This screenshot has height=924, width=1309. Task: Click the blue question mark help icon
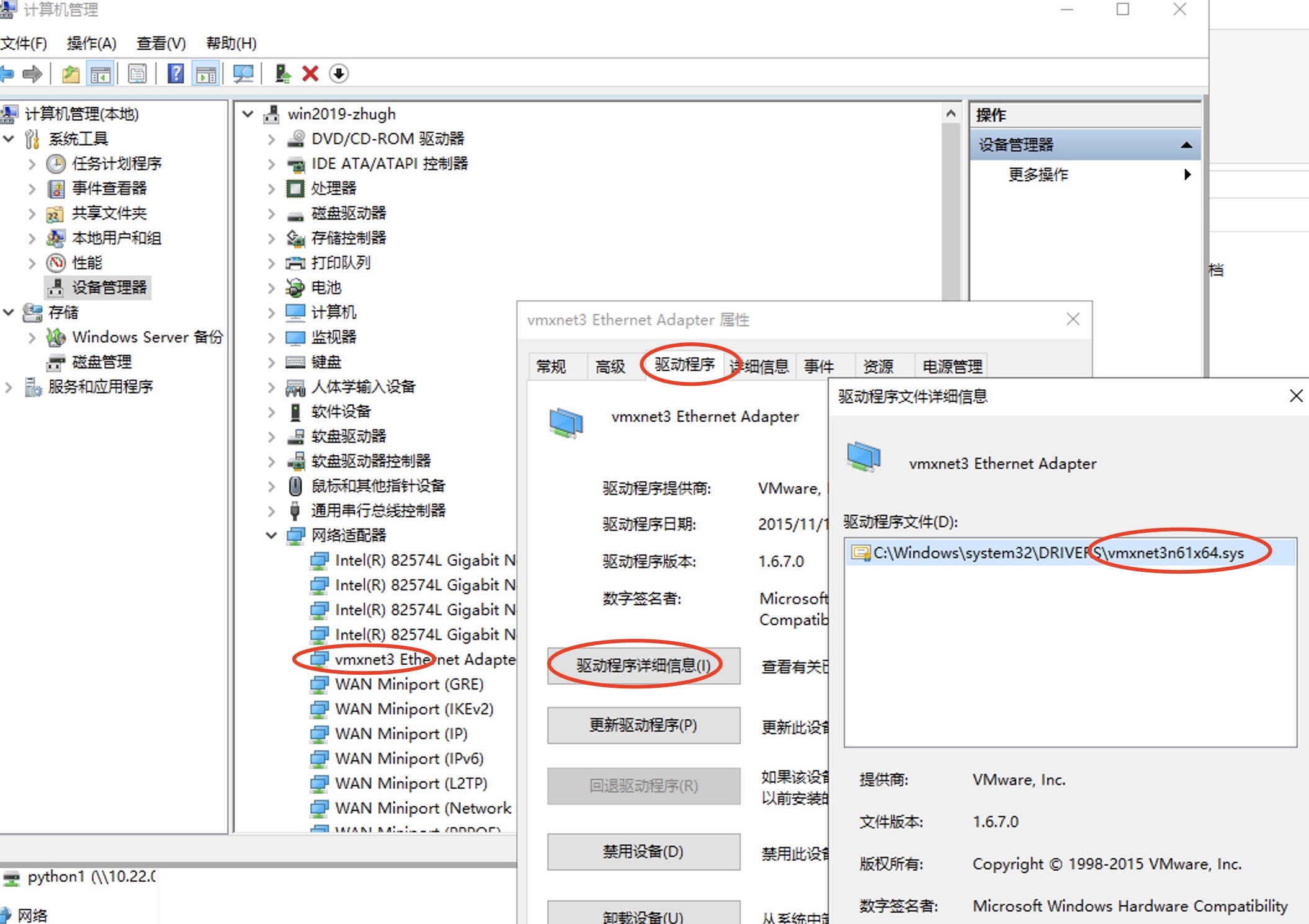tap(176, 74)
